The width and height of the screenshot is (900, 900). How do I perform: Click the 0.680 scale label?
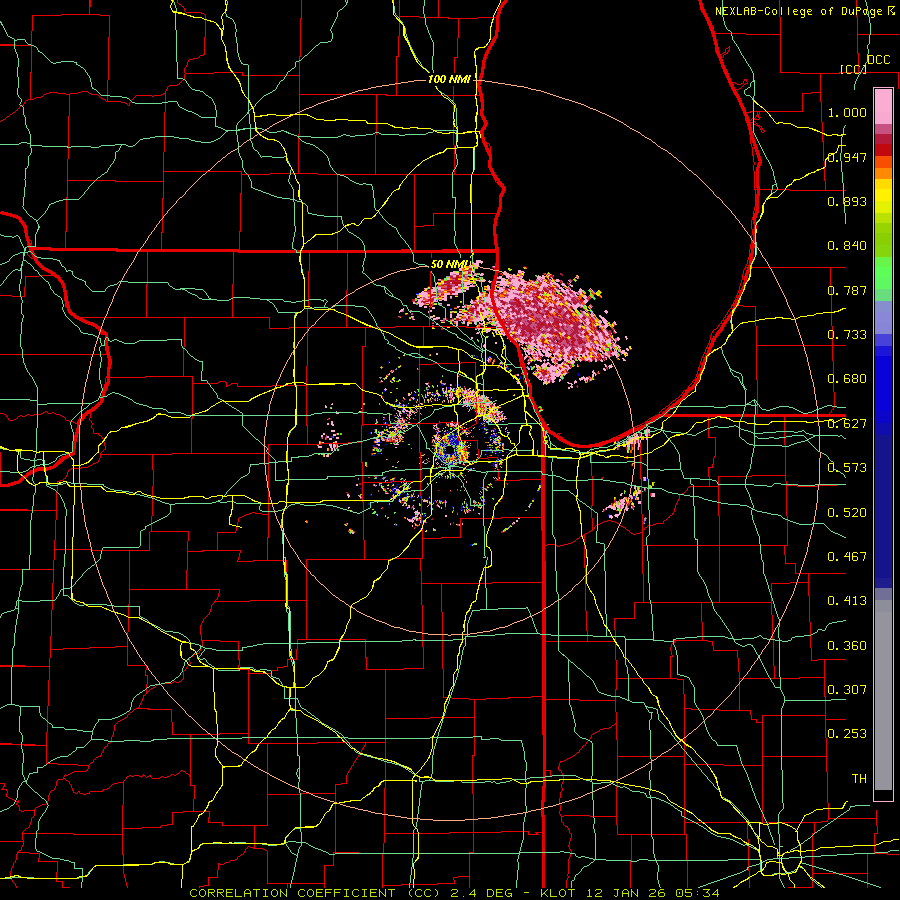(847, 379)
